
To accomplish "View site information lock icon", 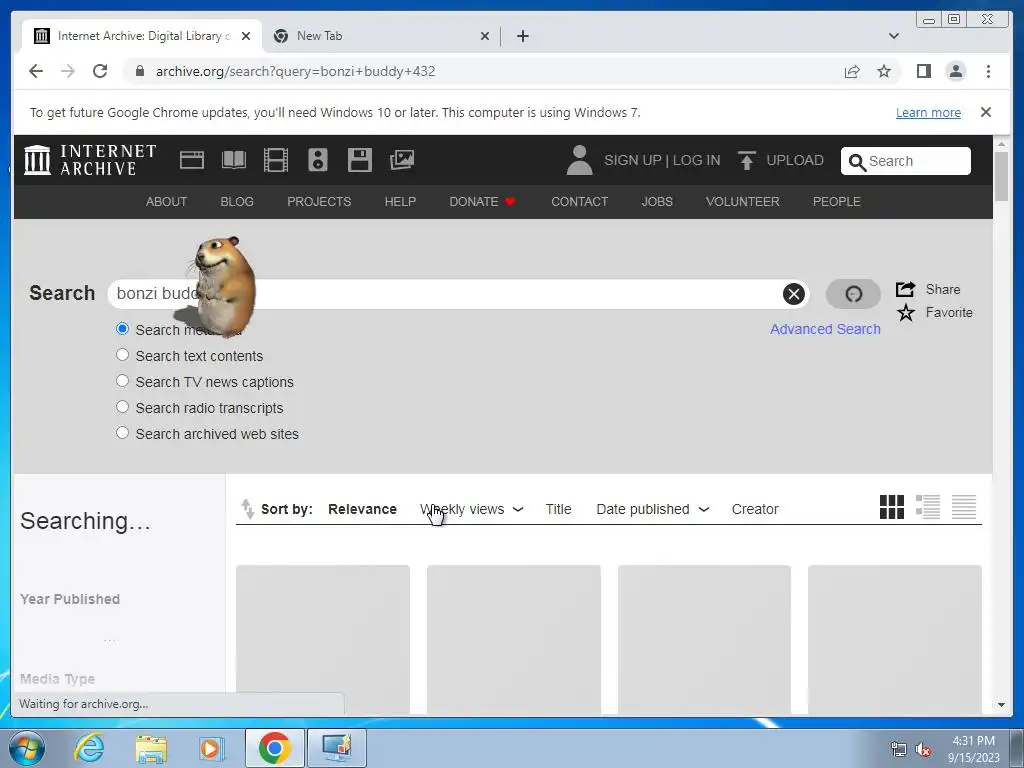I will pos(139,71).
